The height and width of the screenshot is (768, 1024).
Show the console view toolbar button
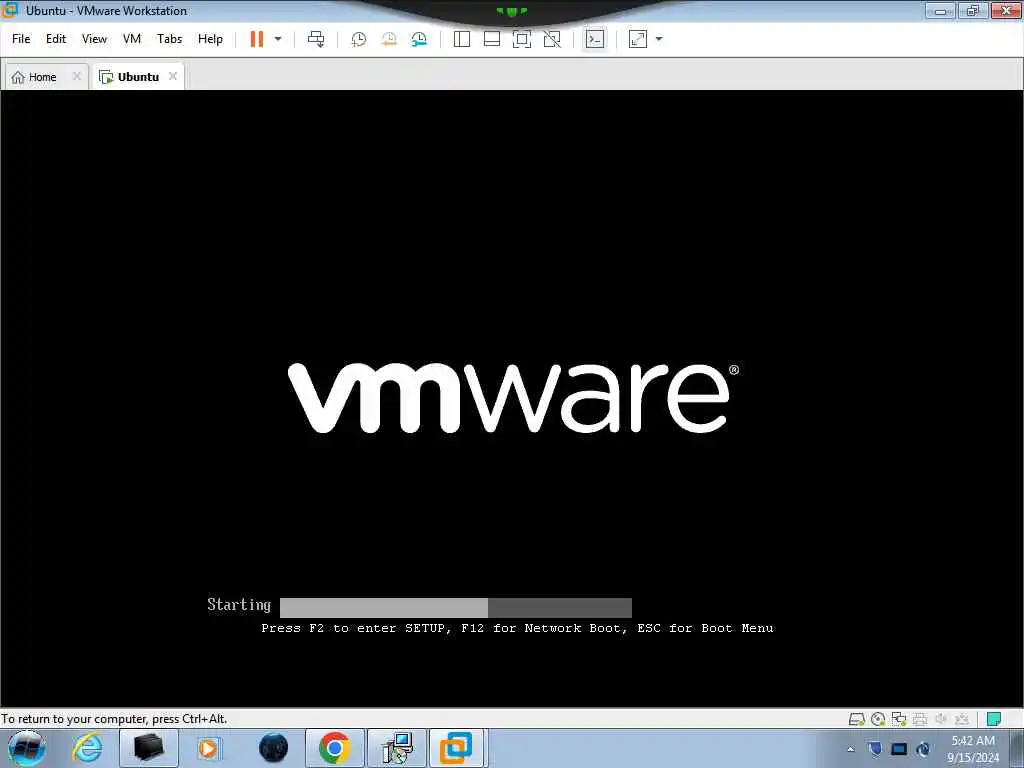click(595, 39)
